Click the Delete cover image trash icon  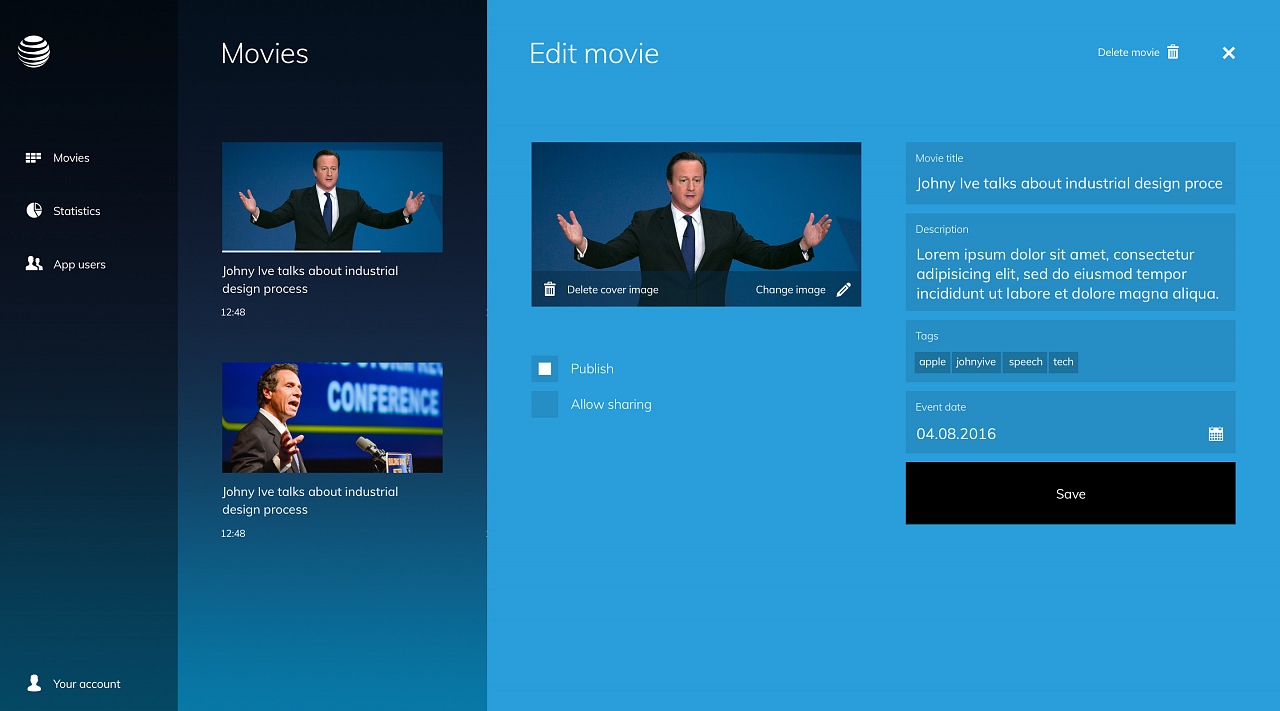[x=549, y=290]
